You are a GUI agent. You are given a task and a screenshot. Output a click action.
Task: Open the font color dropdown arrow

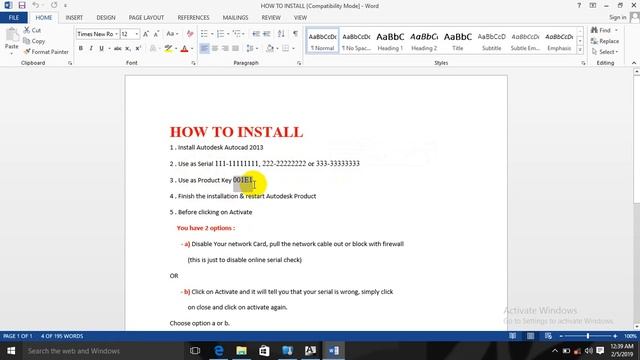click(x=191, y=49)
